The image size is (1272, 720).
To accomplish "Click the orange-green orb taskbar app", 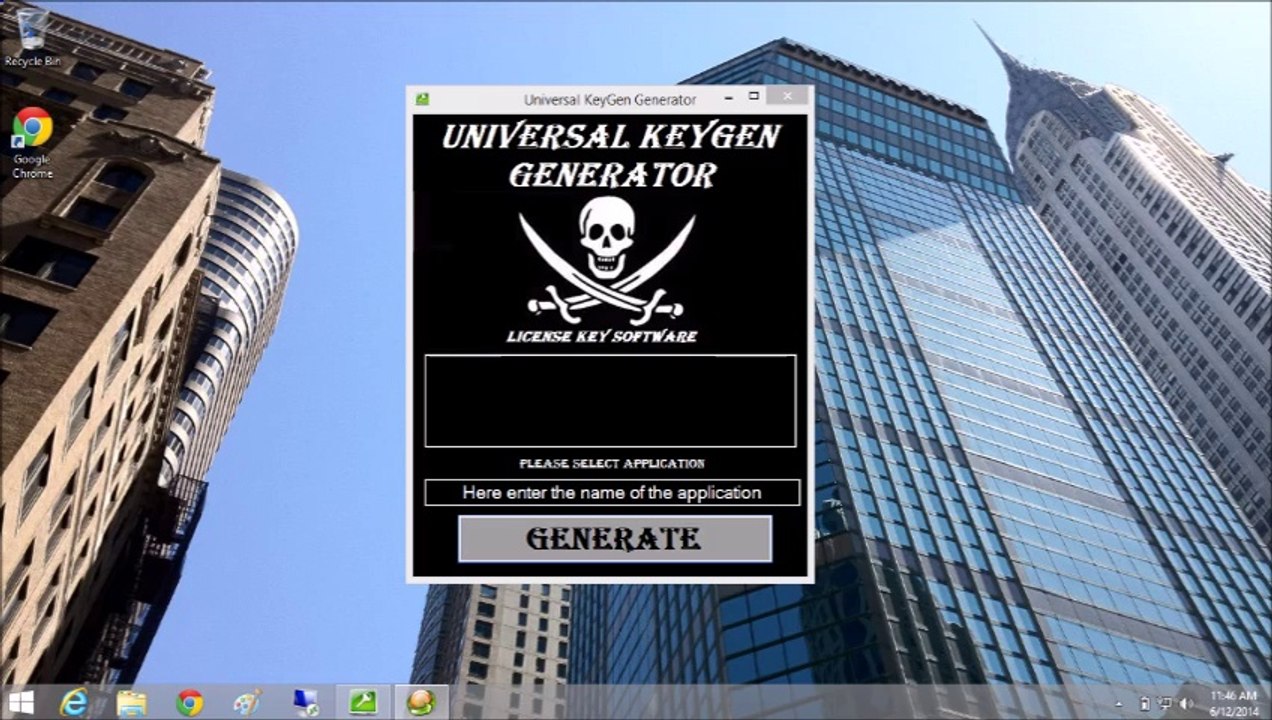I will (x=421, y=703).
